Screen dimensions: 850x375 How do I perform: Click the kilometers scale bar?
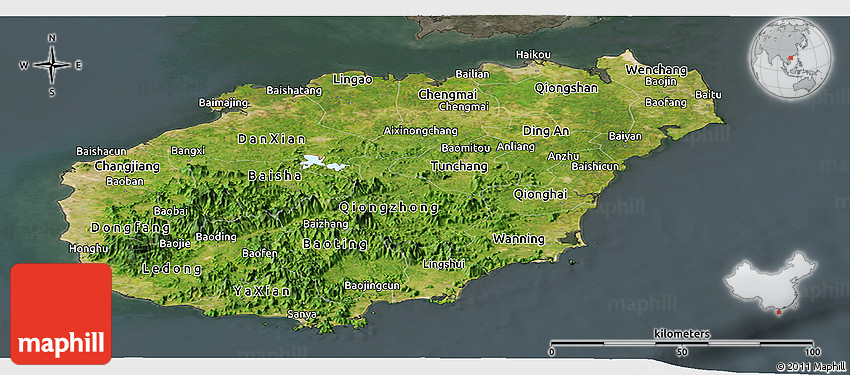tap(682, 342)
